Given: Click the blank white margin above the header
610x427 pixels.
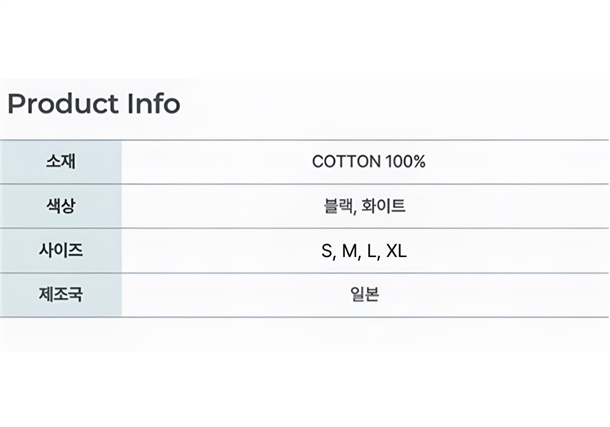Looking at the screenshot, I should 305,39.
